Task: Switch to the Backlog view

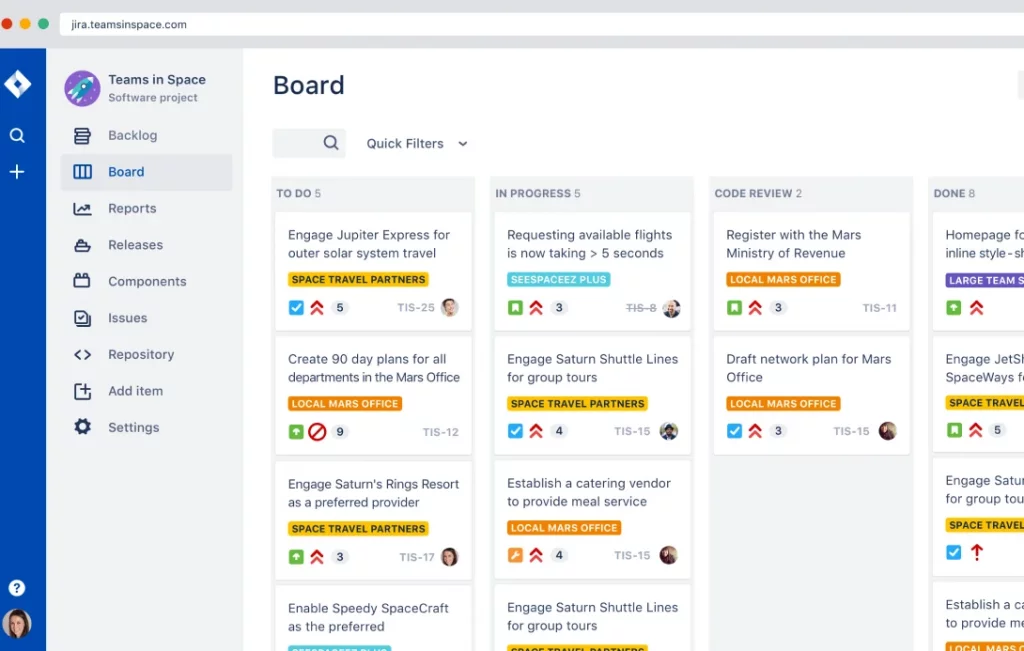Action: pos(130,135)
